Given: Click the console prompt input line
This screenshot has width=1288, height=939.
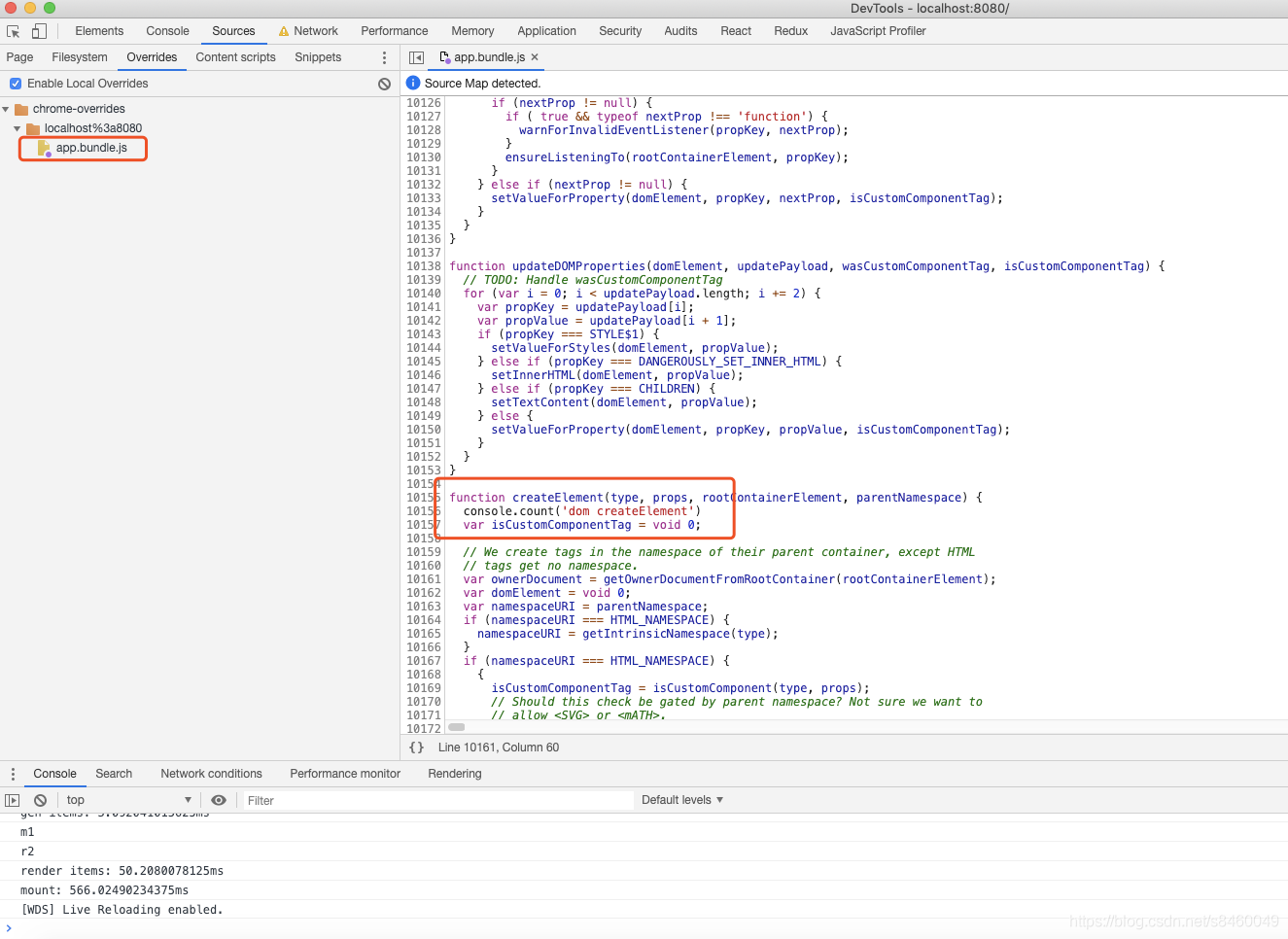Looking at the screenshot, I should click(644, 928).
